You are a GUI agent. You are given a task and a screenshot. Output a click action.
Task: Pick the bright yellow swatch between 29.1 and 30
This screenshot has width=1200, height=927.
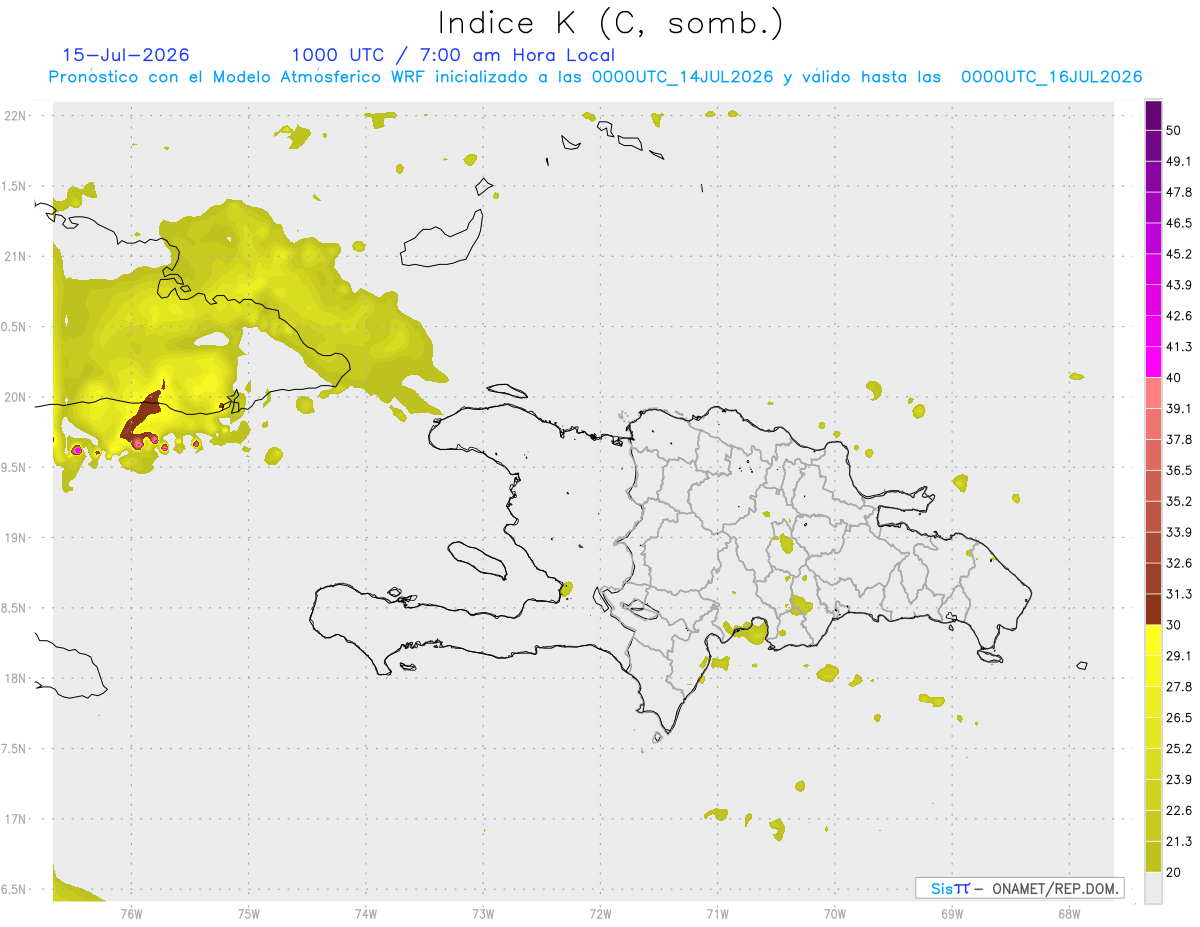1153,640
